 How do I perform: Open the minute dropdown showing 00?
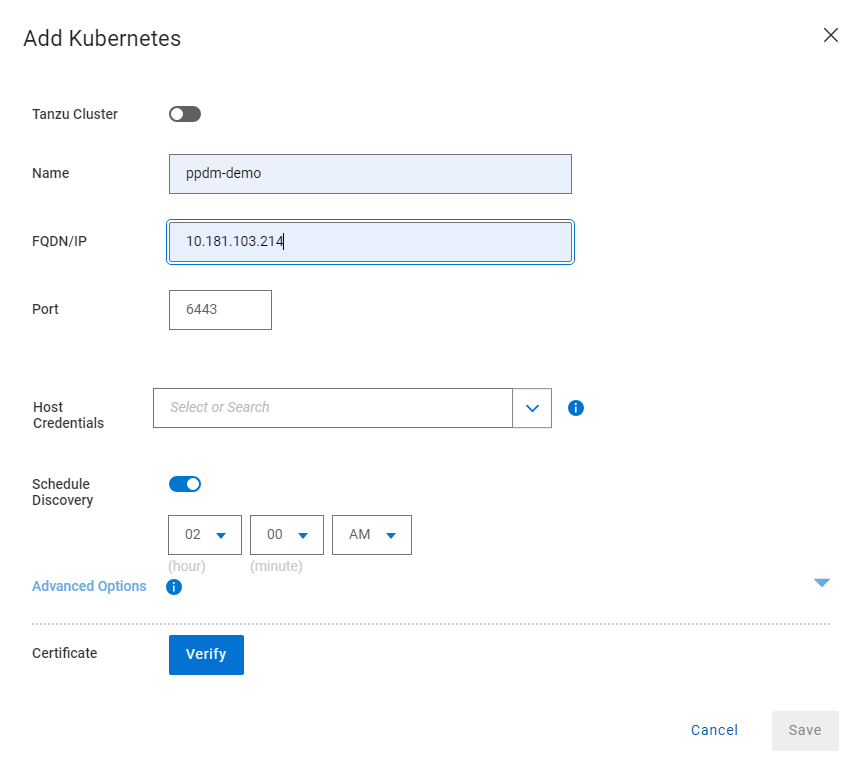(287, 535)
